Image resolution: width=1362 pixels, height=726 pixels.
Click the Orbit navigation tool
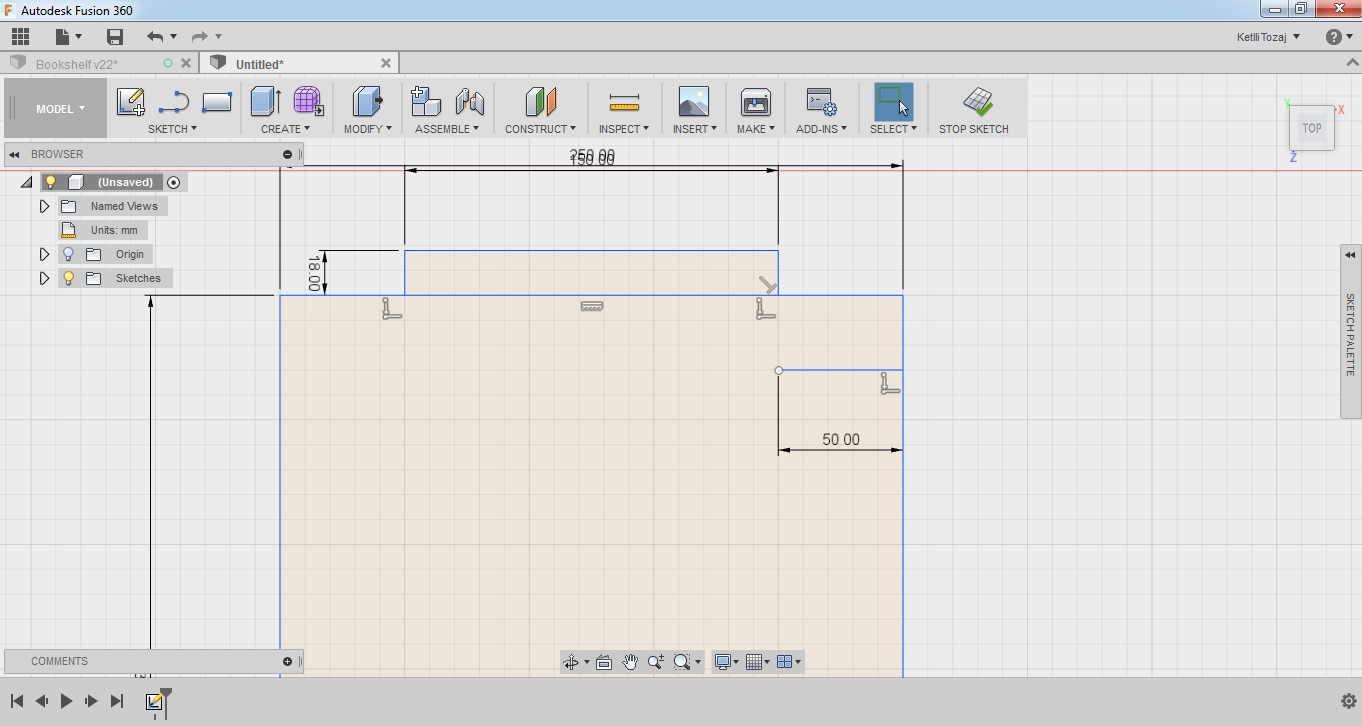point(571,662)
